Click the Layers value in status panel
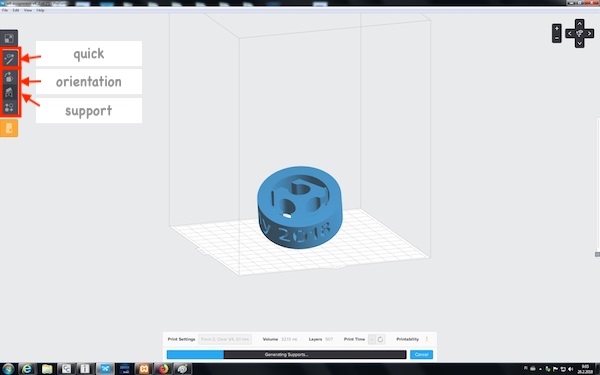 [x=329, y=339]
